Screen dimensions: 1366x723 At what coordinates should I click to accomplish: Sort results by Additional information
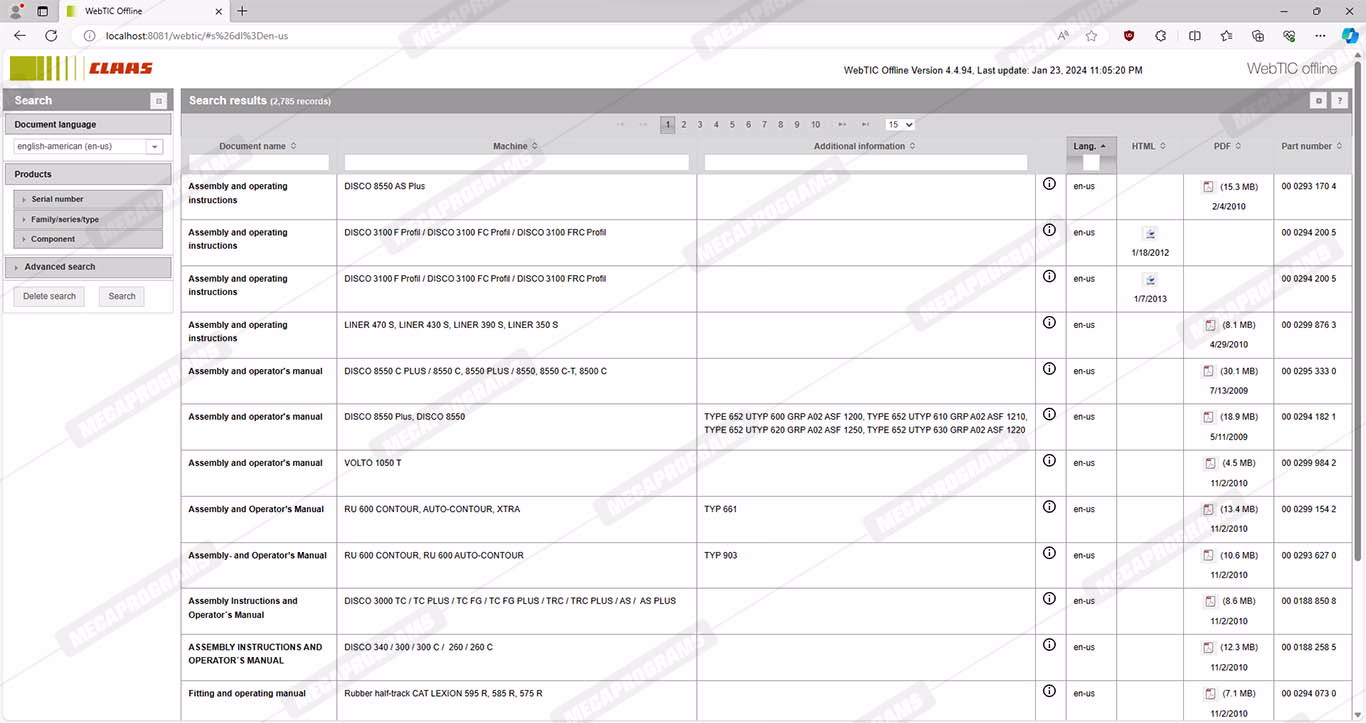(x=865, y=146)
